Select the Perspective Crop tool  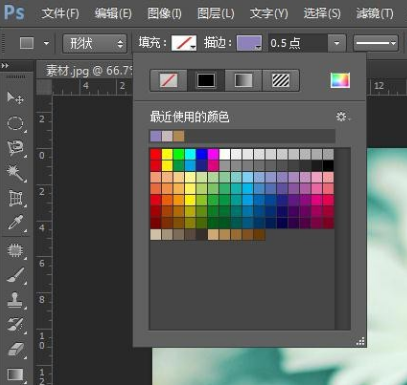coord(15,199)
